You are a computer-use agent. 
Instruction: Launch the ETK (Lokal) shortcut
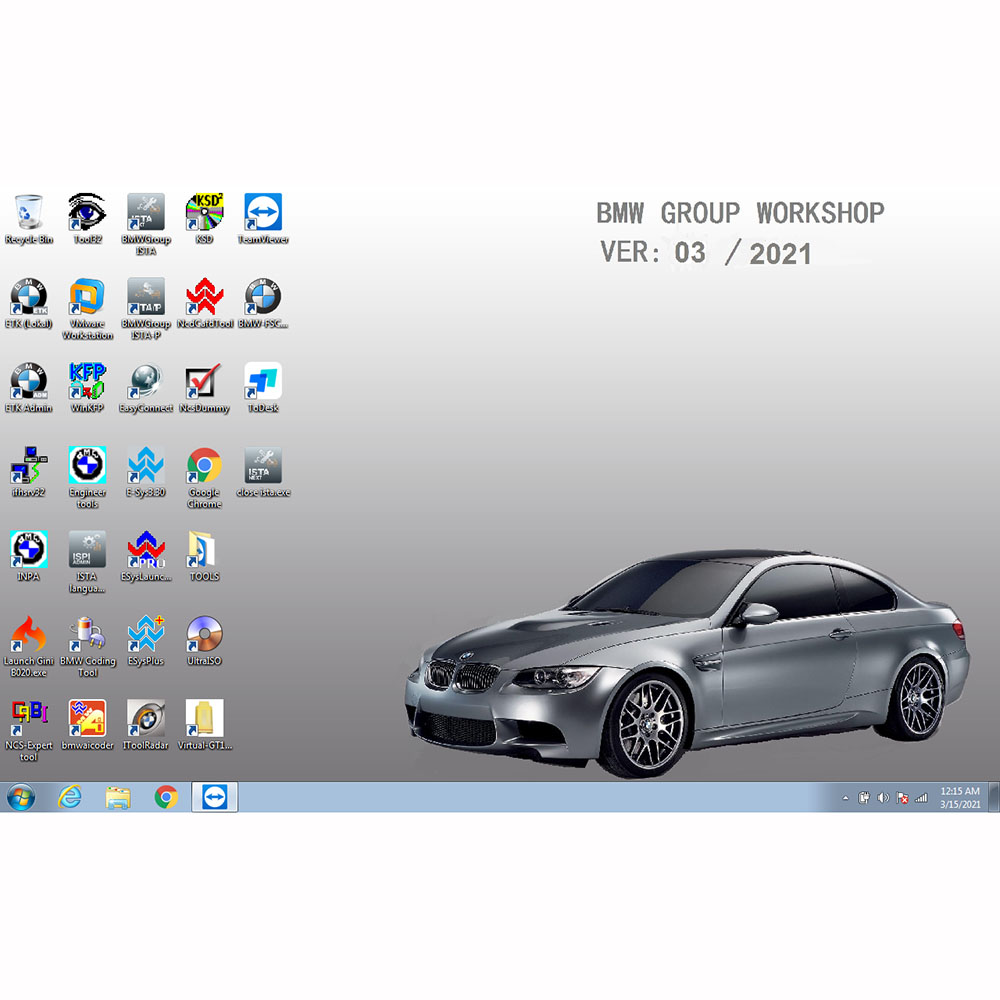point(29,303)
